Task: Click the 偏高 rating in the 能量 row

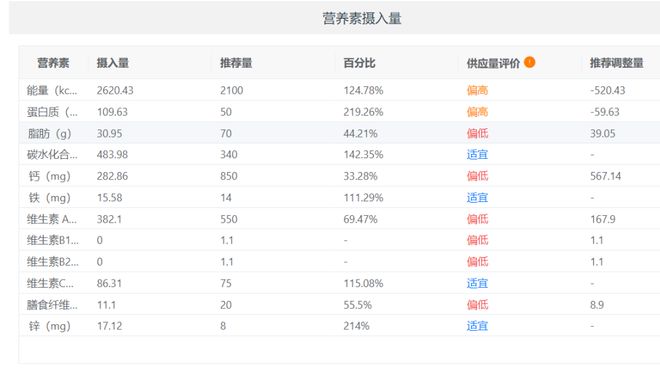Action: [x=477, y=90]
